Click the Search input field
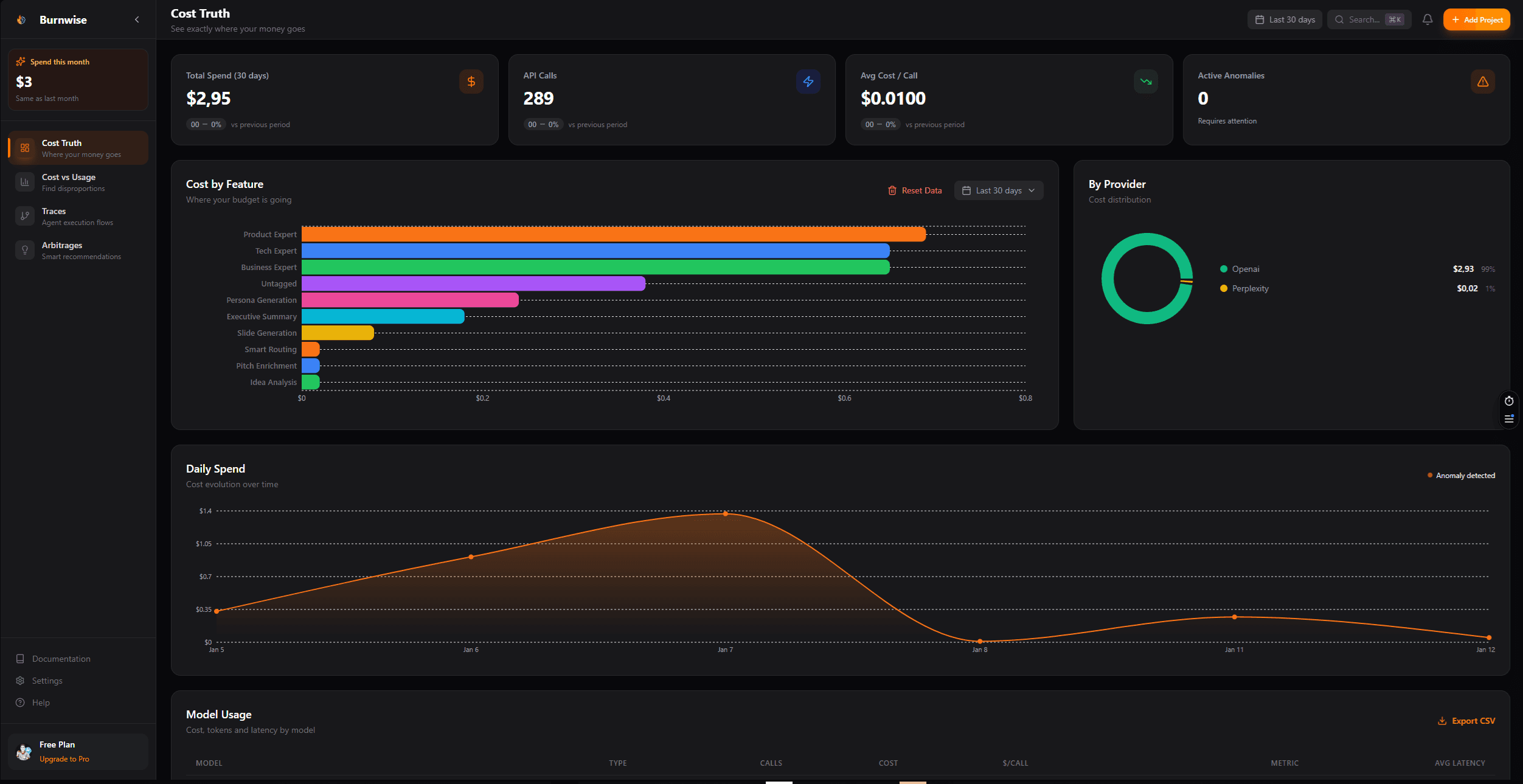Screen dimensions: 1523x784 click(1365, 19)
